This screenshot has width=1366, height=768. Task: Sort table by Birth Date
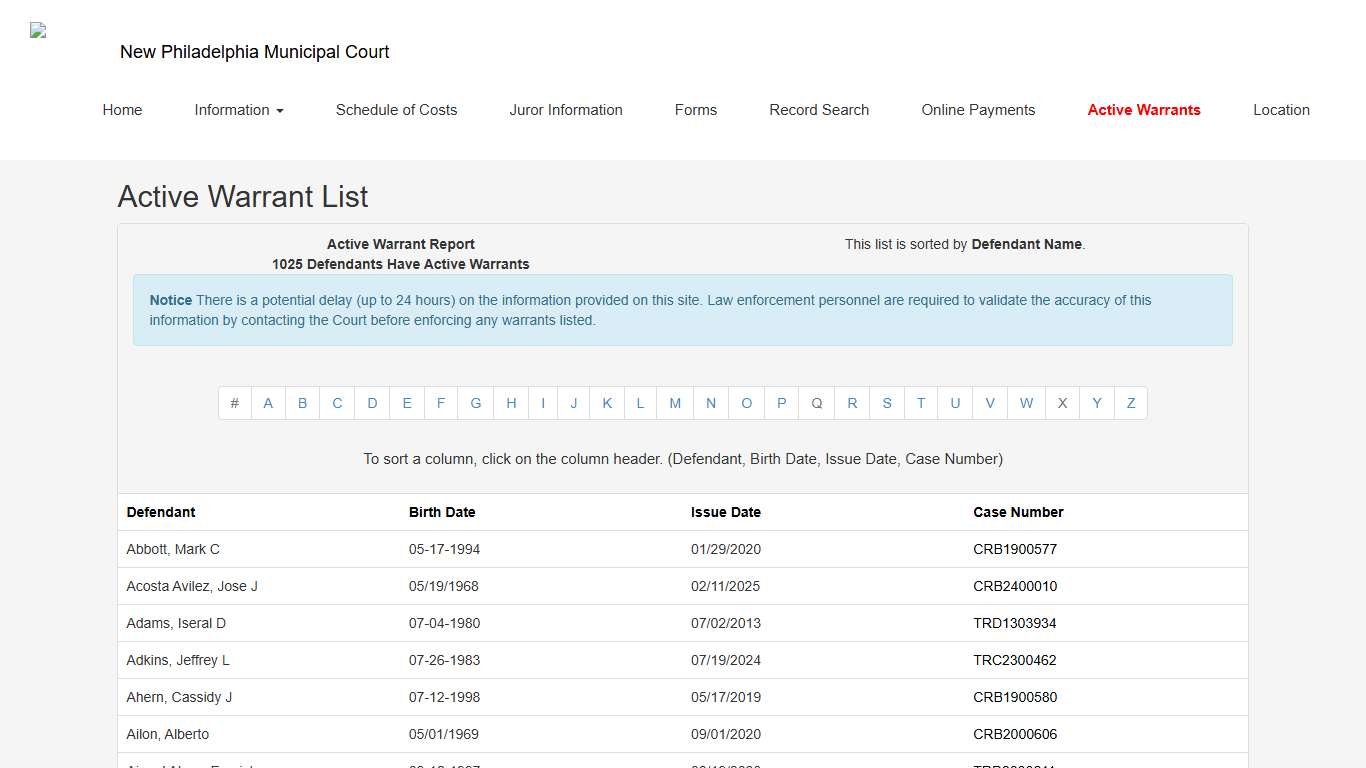[442, 512]
